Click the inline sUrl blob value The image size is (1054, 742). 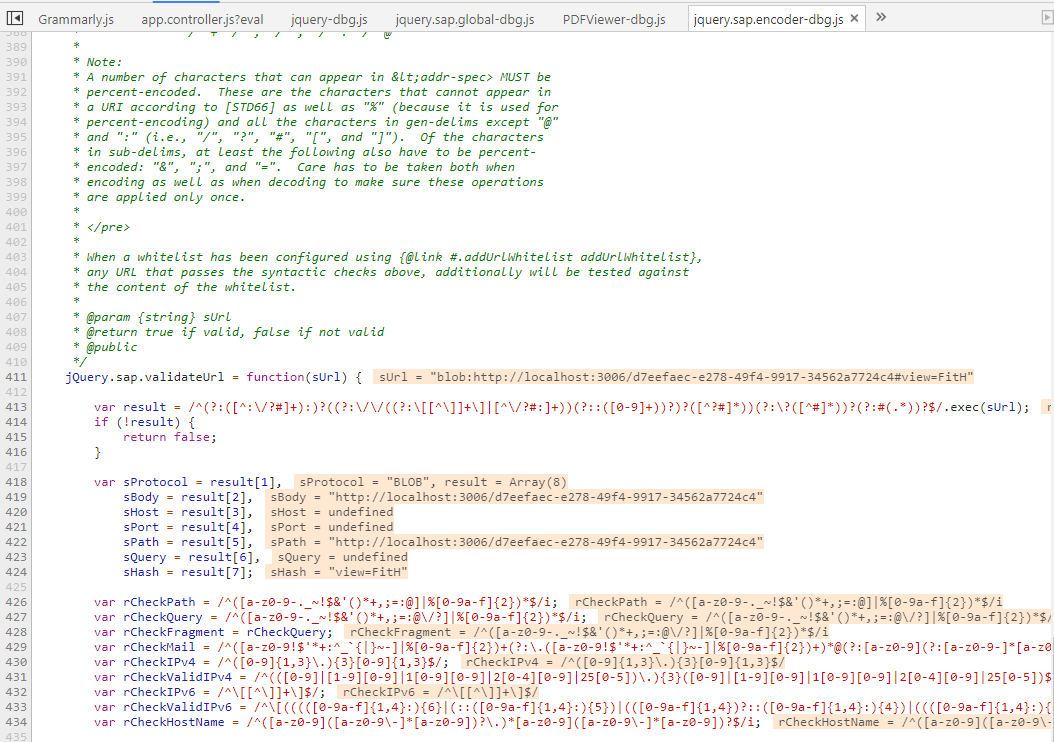click(x=675, y=377)
